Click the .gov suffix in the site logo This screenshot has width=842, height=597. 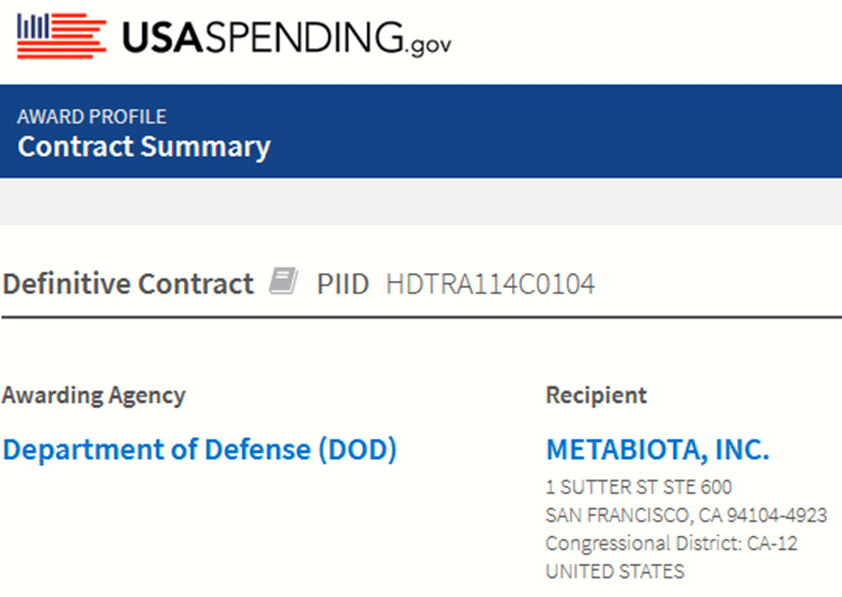[429, 45]
